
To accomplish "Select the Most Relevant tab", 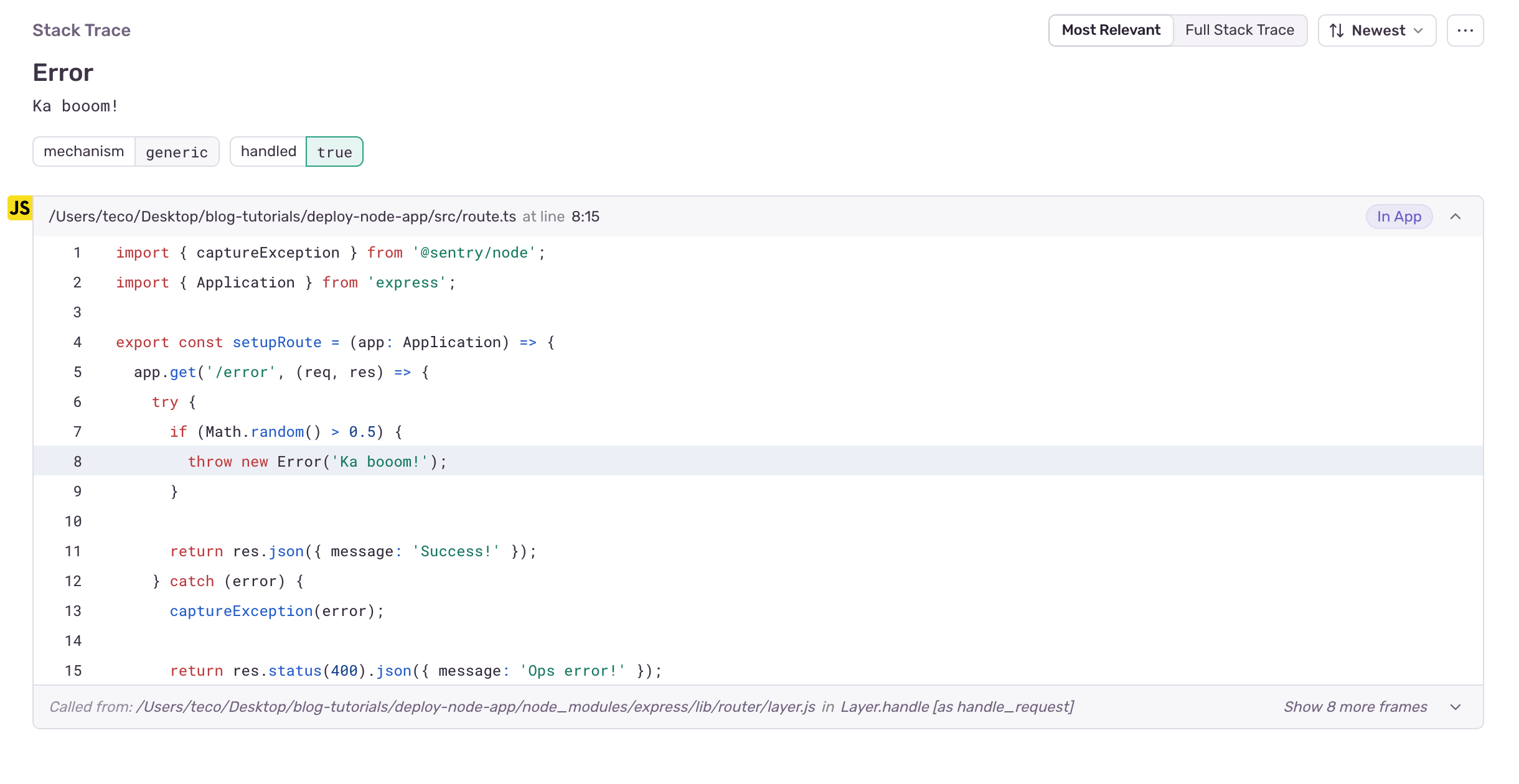I will click(1111, 29).
